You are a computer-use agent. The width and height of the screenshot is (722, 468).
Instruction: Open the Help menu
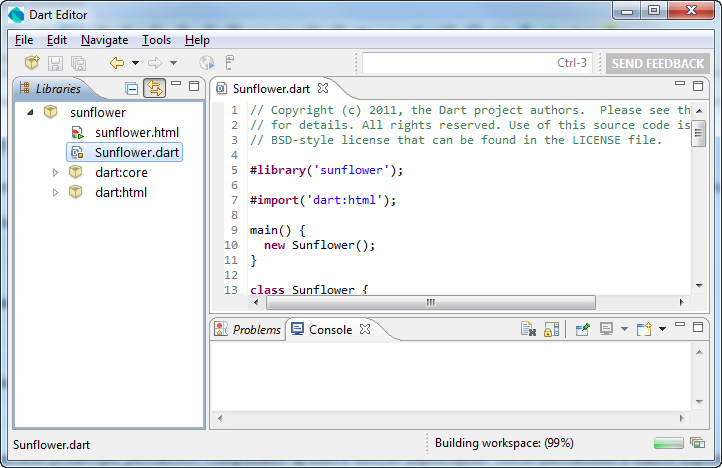click(x=197, y=40)
